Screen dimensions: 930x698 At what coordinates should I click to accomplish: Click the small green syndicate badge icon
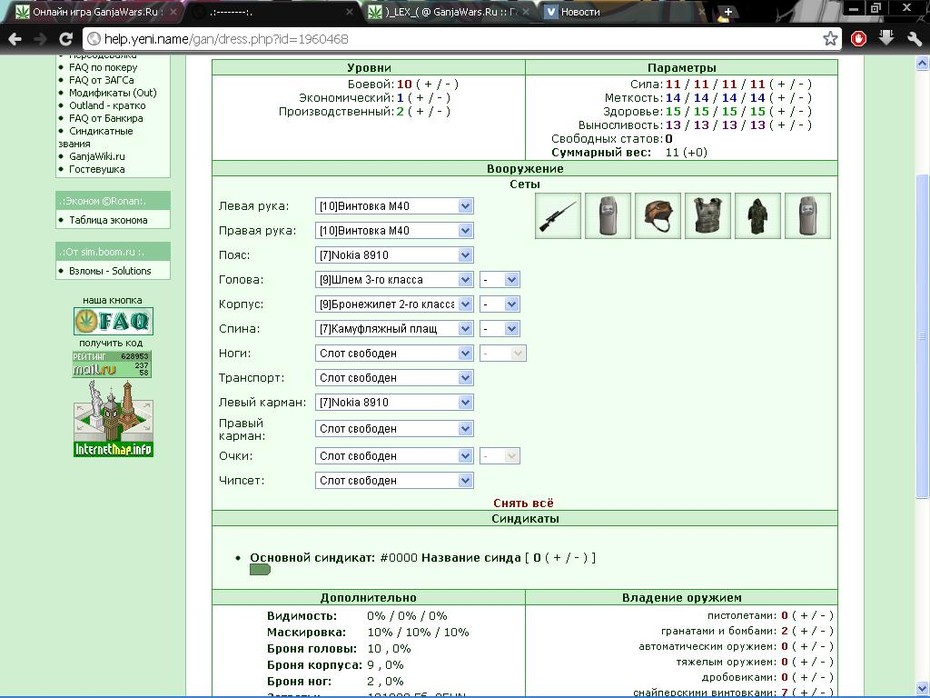(x=260, y=570)
